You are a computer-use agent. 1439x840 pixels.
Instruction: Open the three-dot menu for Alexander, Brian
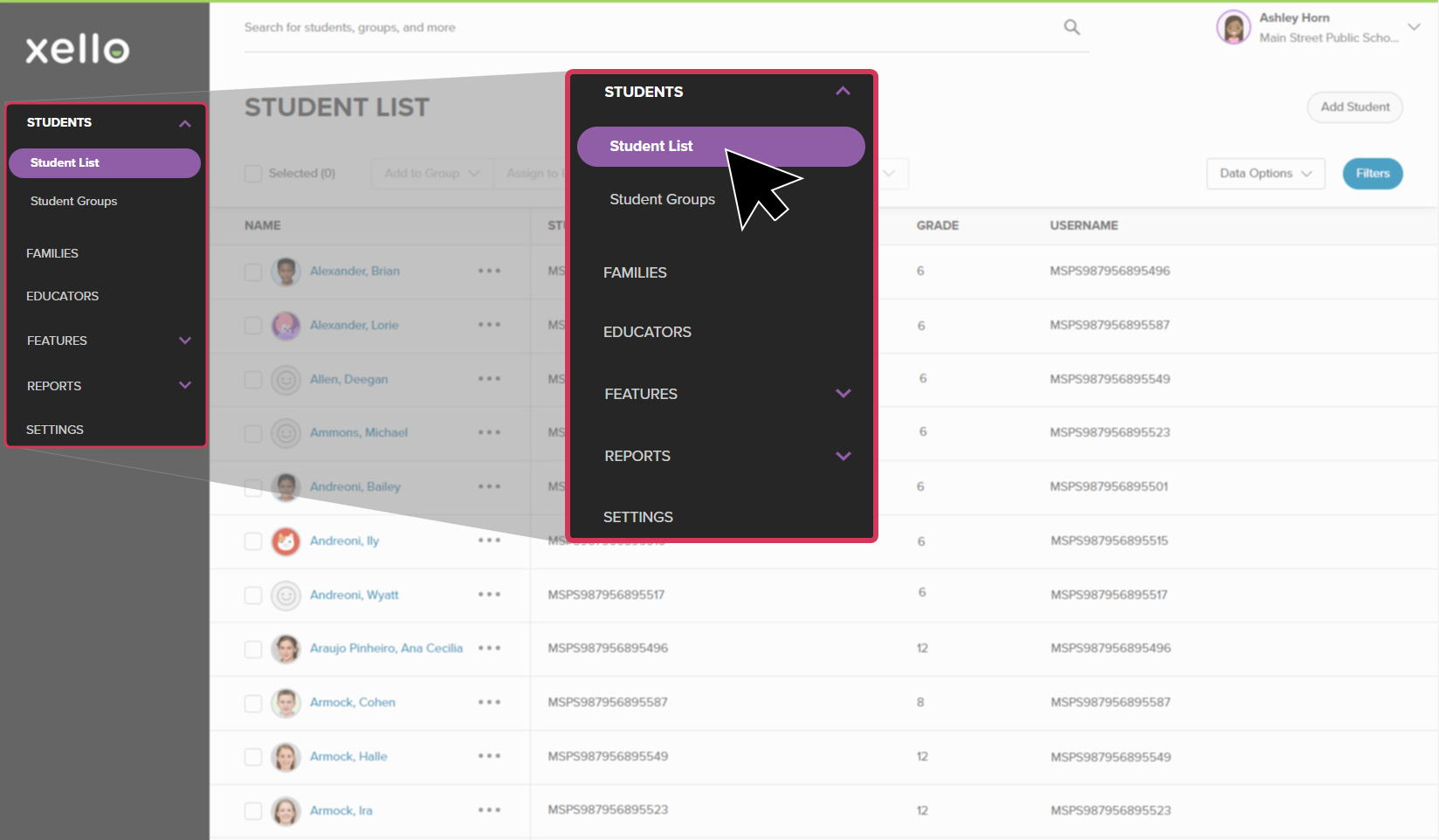[489, 271]
